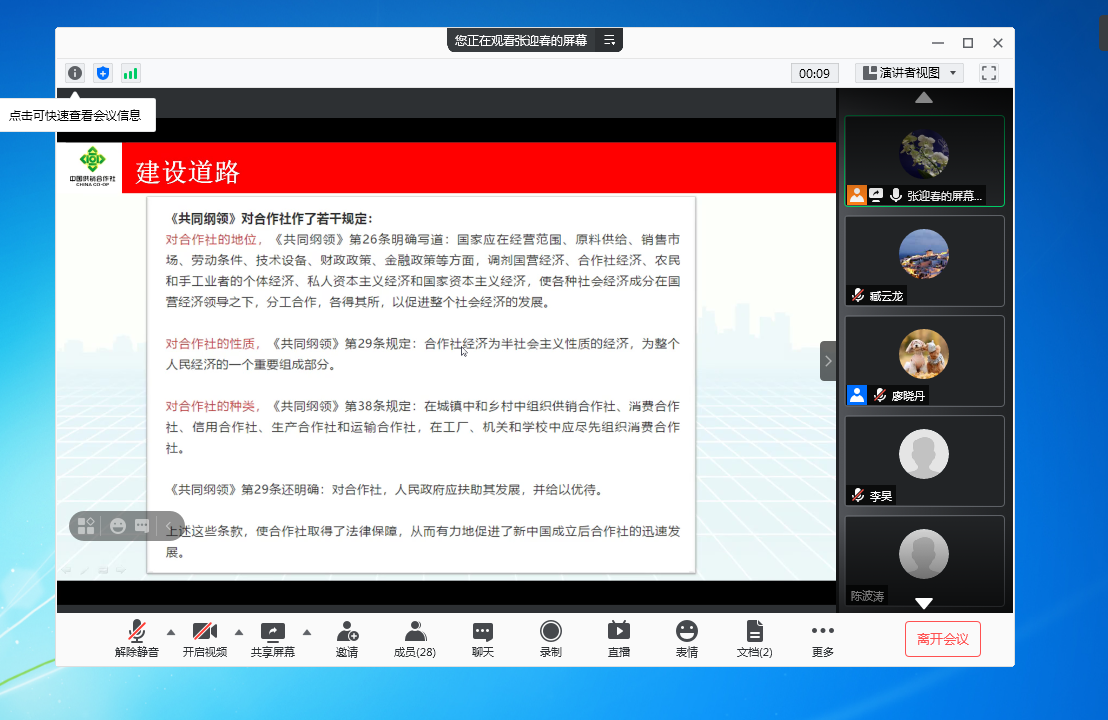Start 共享屏幕 screen sharing

[273, 639]
